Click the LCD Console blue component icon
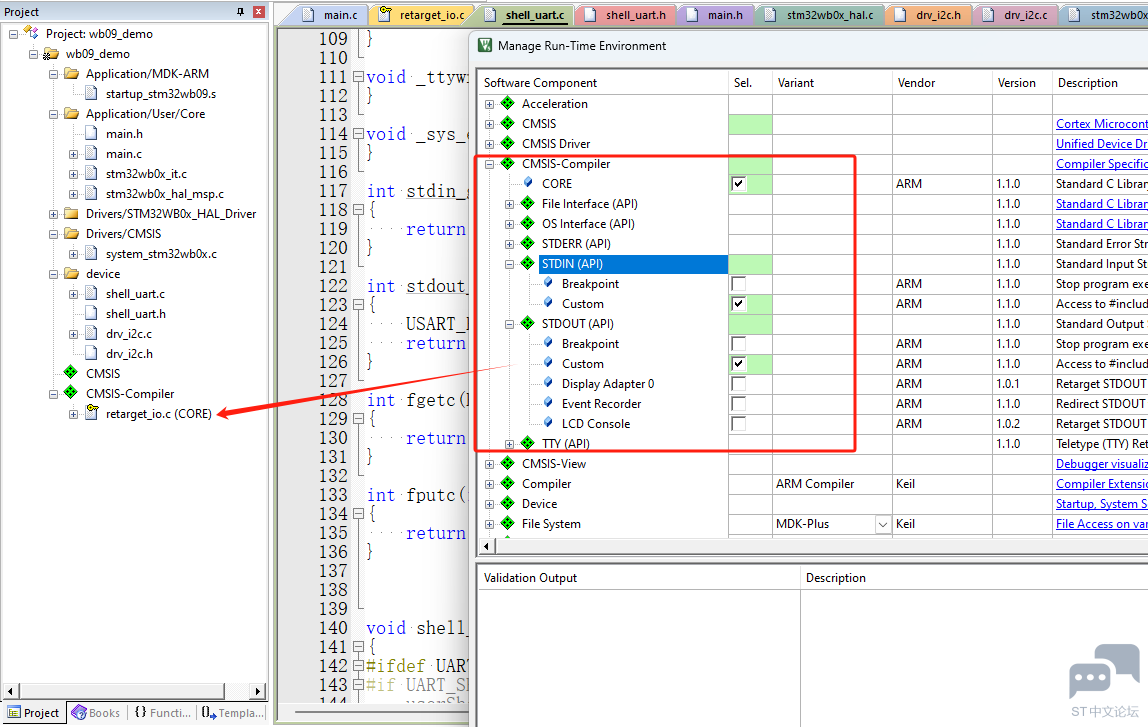 coord(548,422)
